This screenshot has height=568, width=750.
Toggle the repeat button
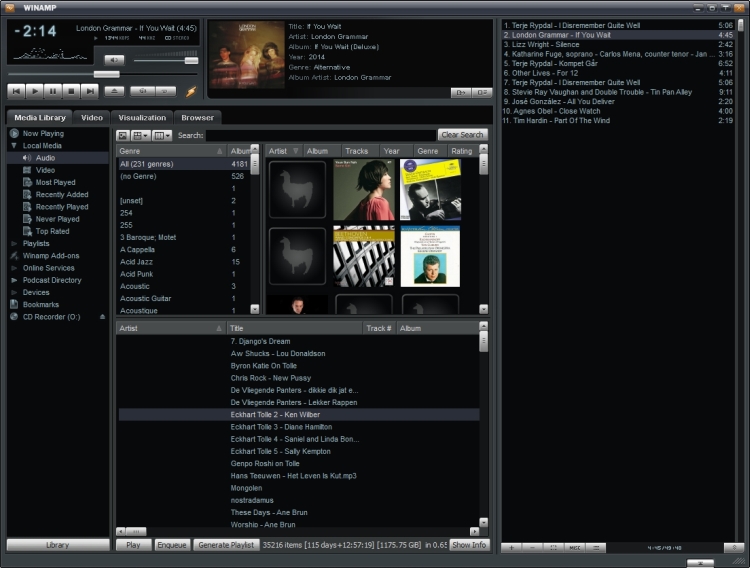coord(165,91)
